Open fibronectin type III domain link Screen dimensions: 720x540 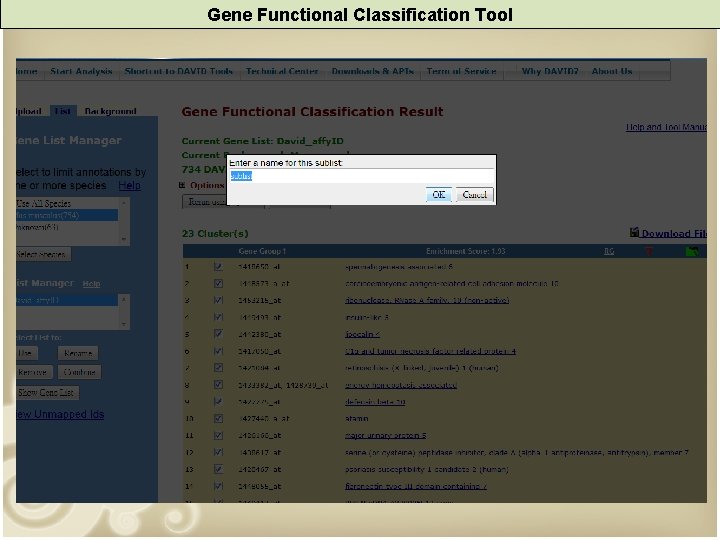416,486
